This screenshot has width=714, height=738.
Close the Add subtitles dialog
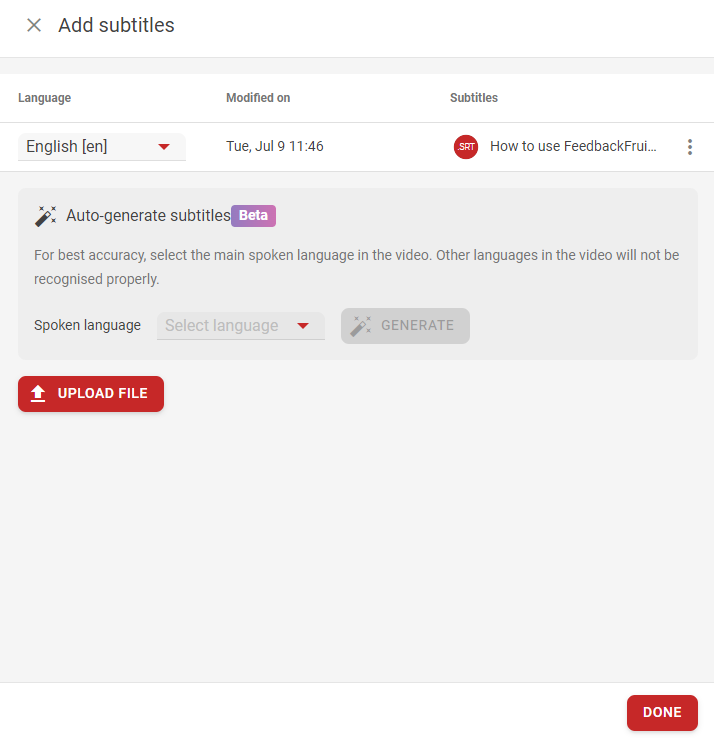point(34,25)
